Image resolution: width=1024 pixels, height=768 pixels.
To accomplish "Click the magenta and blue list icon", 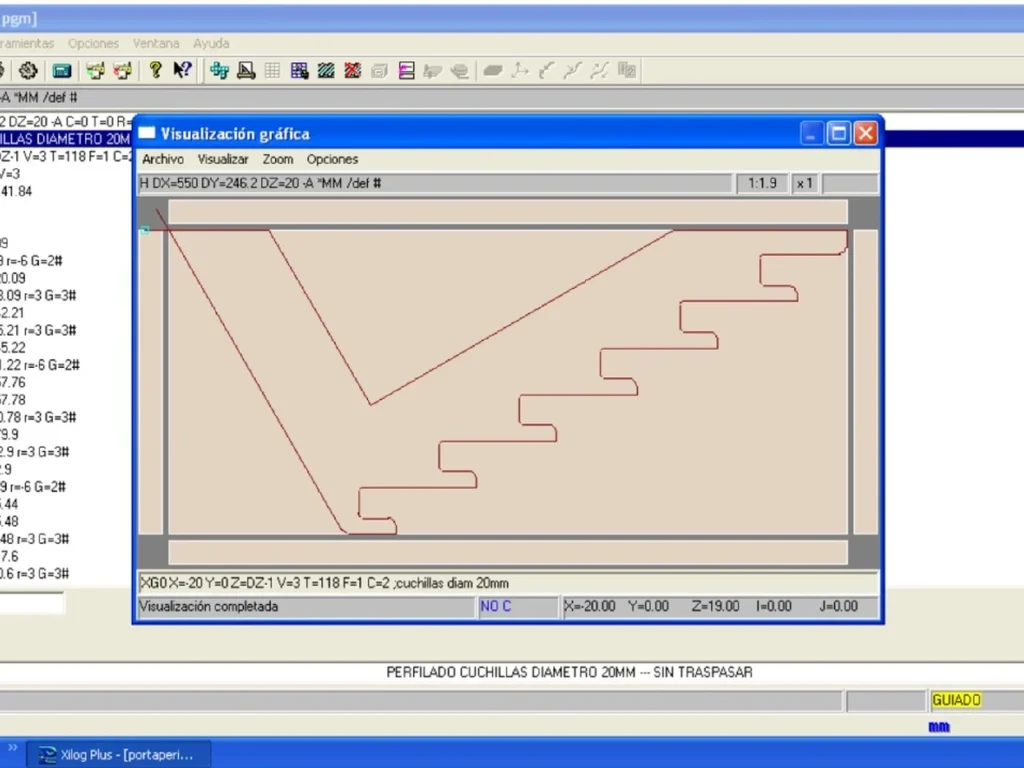I will coord(406,71).
